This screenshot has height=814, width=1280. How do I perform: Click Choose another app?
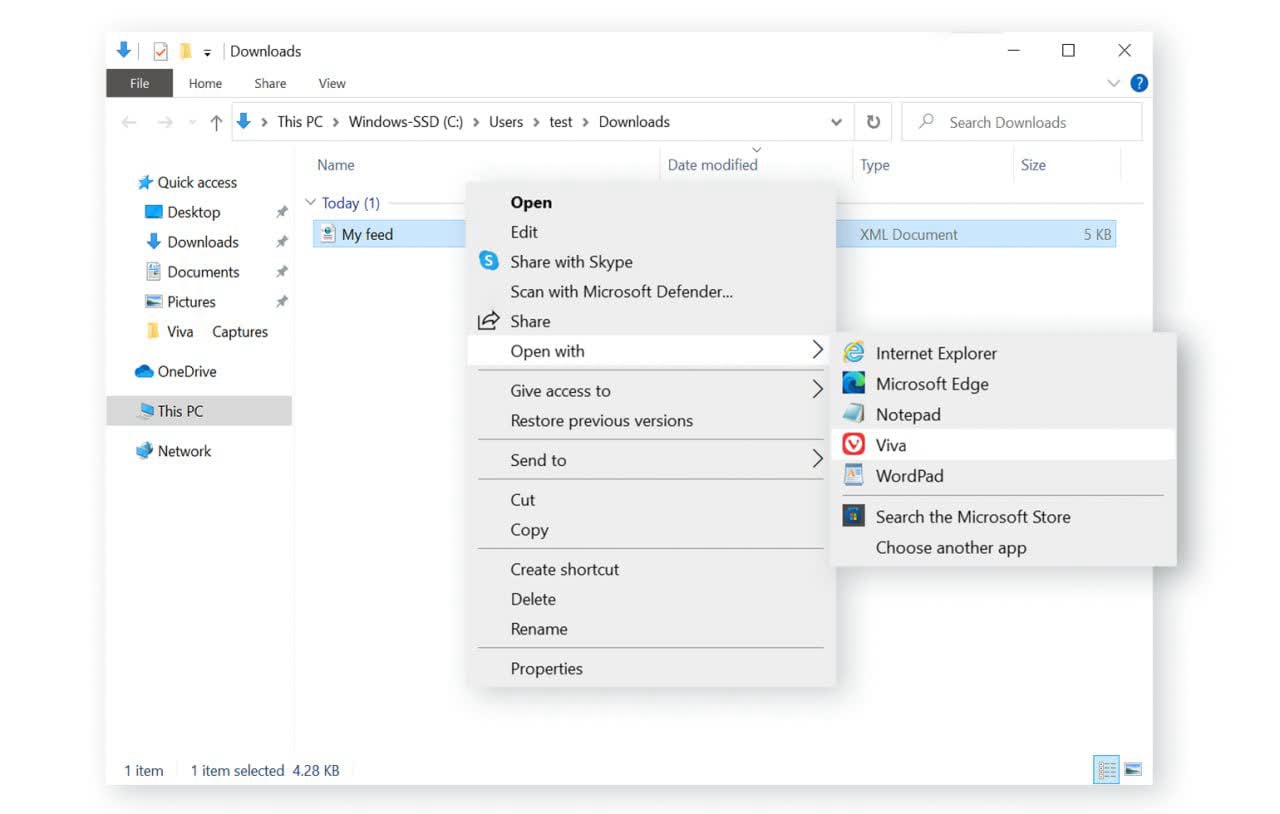pos(950,548)
